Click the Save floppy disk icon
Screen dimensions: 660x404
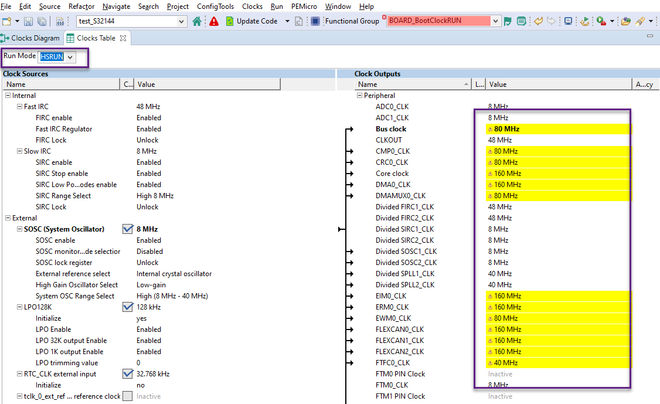[x=28, y=21]
